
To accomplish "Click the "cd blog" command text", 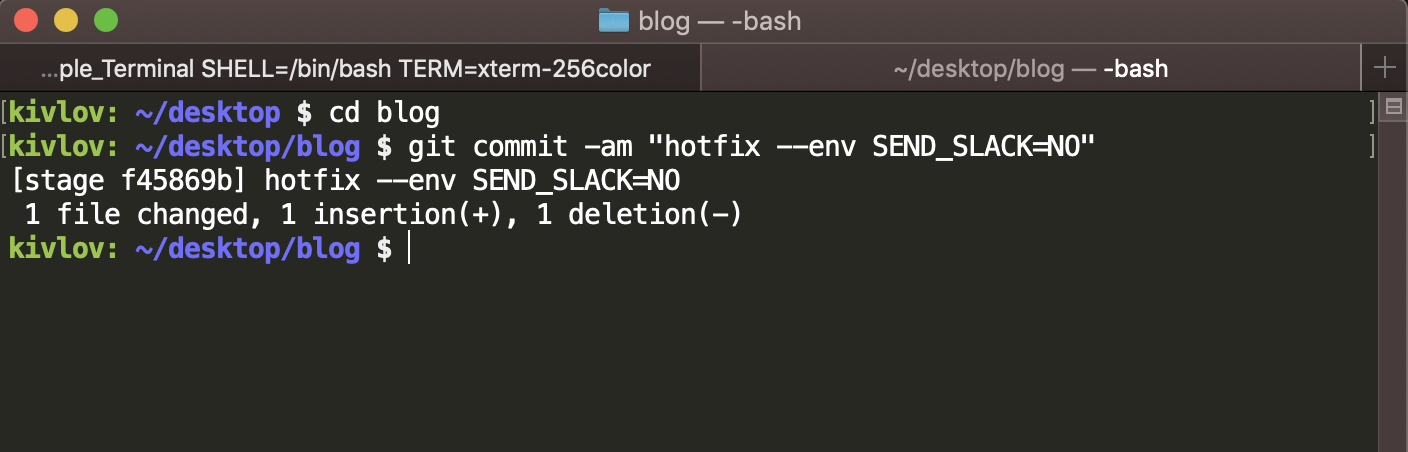I will tap(384, 113).
